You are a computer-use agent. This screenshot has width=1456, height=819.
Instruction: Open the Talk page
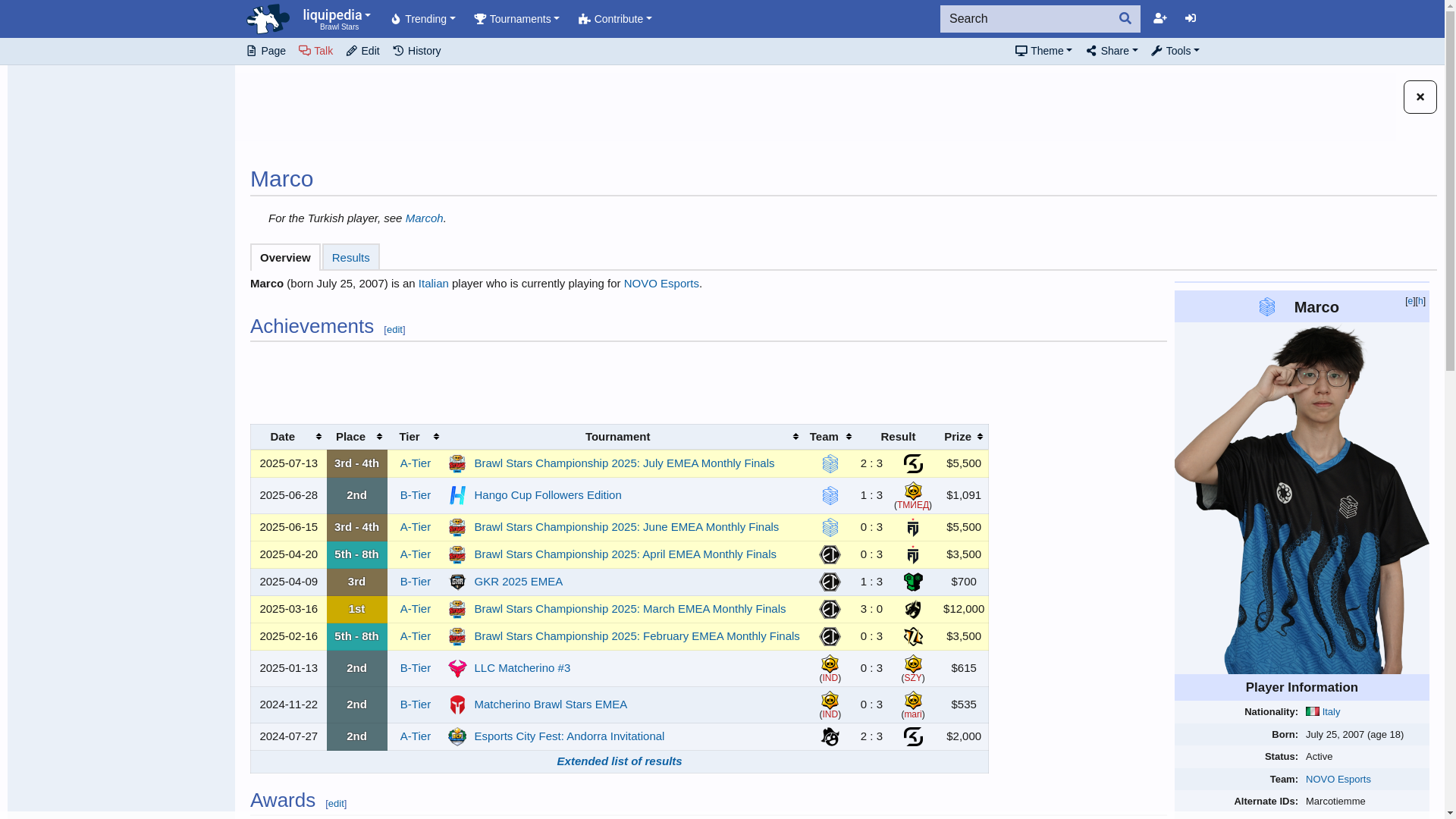315,51
